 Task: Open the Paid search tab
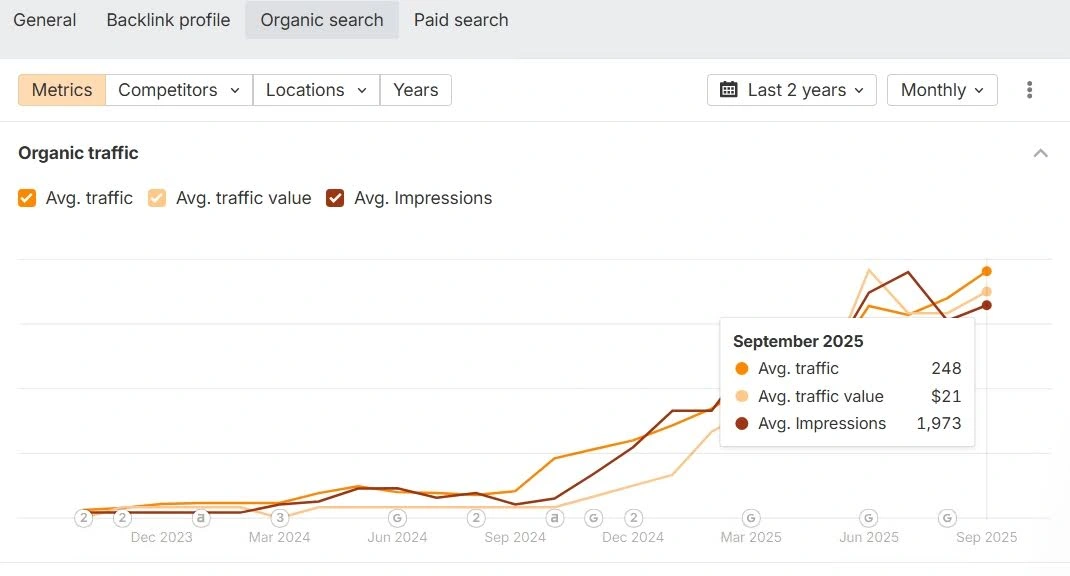pos(461,20)
